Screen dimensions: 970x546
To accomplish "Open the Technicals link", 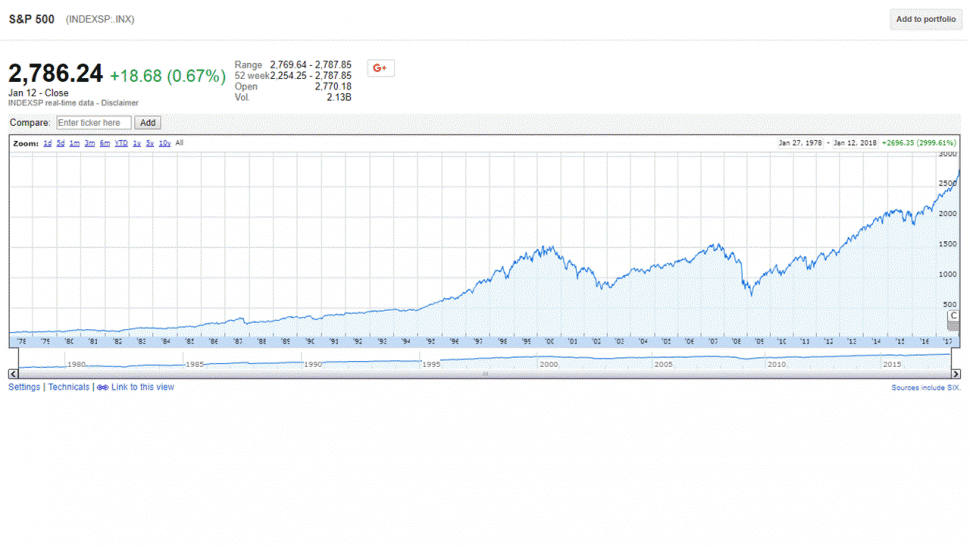I will coord(69,387).
